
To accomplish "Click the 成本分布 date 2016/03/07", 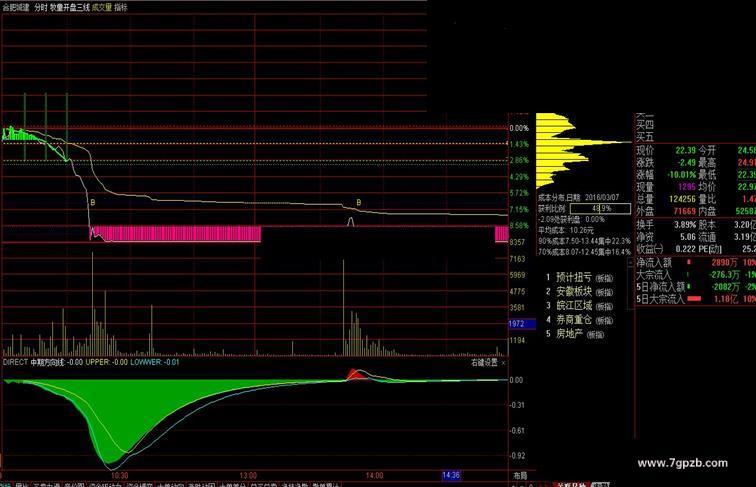I will coord(602,198).
